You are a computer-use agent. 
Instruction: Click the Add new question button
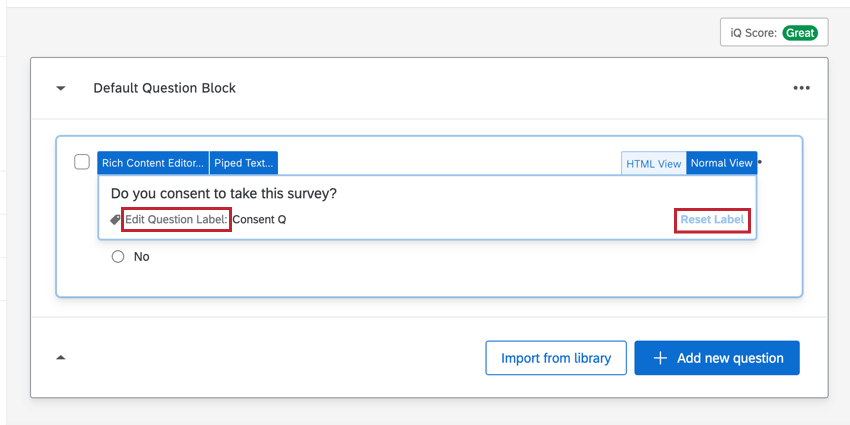[716, 358]
